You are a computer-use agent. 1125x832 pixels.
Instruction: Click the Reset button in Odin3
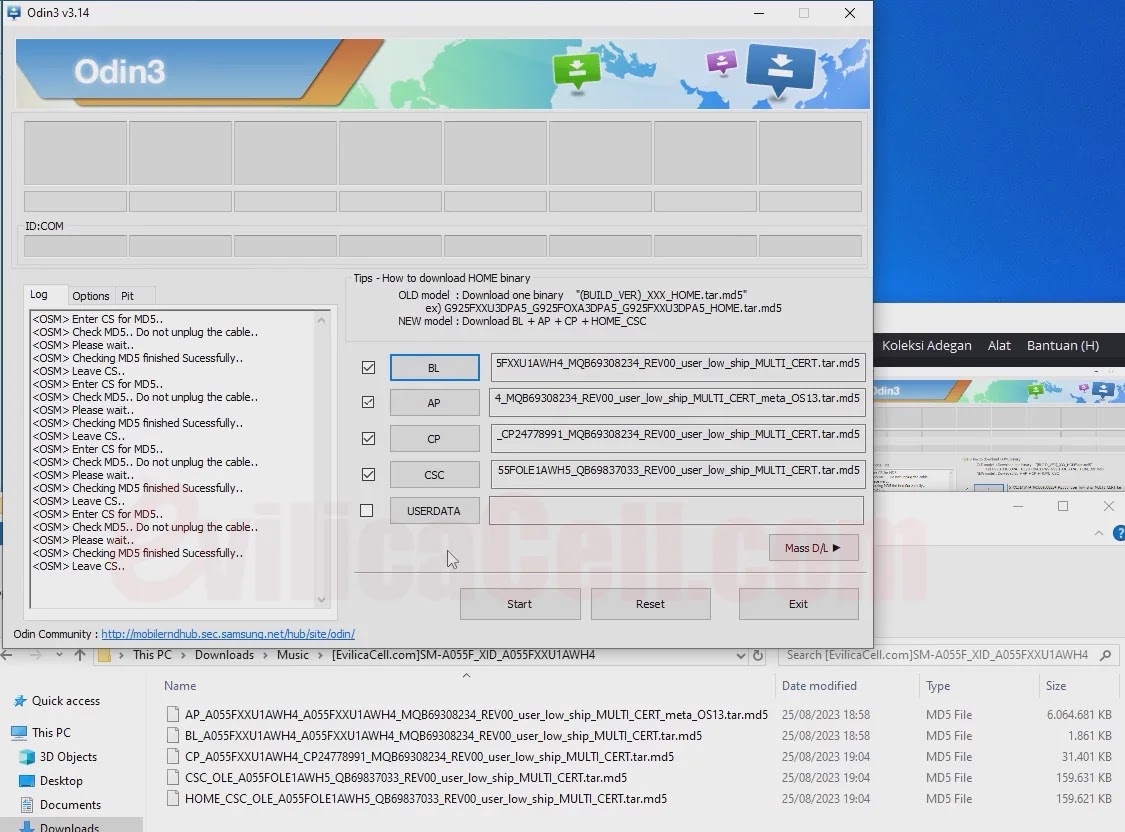point(650,604)
